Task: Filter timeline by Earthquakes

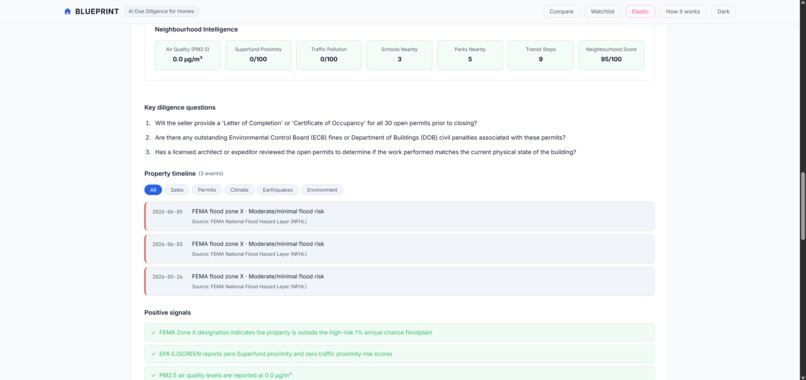Action: pos(278,190)
